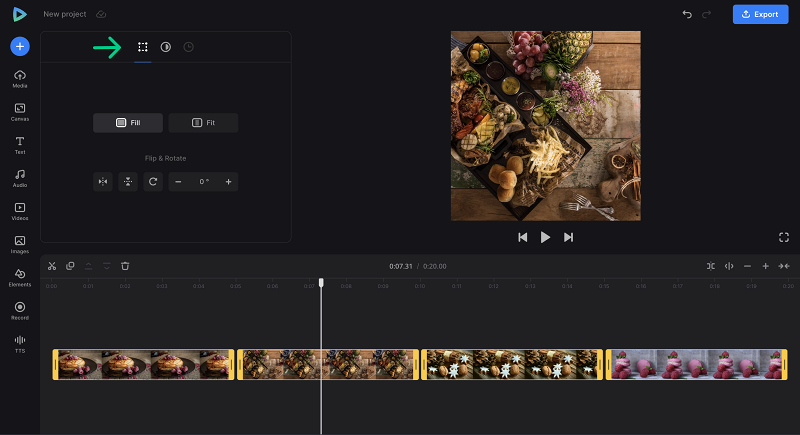This screenshot has width=800, height=435.
Task: Click the 0:15 mark on ruler
Action: (x=604, y=286)
